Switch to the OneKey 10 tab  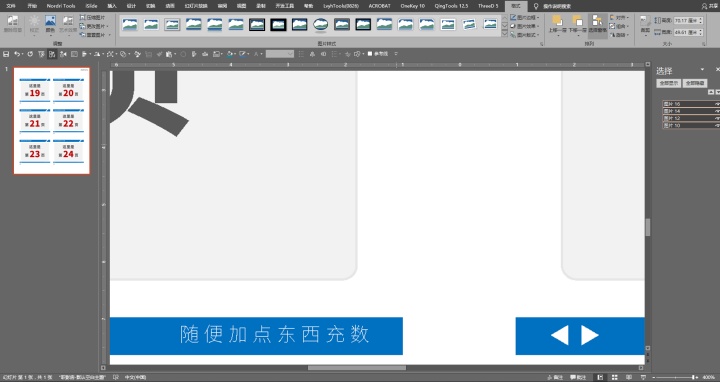(412, 6)
